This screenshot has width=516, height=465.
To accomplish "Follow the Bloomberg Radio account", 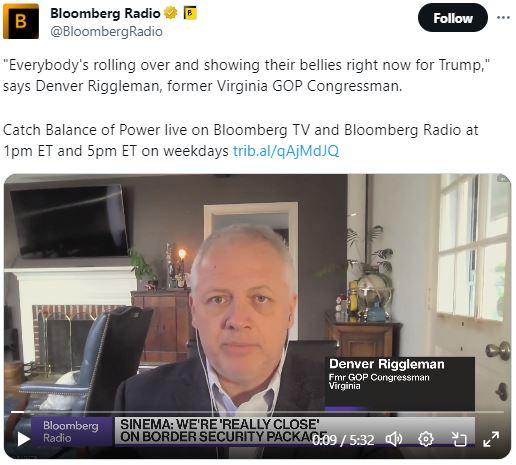I will [x=453, y=18].
